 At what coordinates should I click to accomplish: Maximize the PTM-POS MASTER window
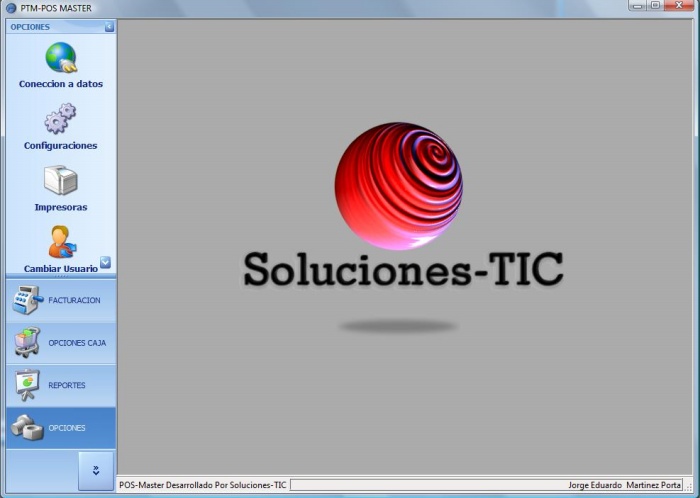tap(655, 5)
